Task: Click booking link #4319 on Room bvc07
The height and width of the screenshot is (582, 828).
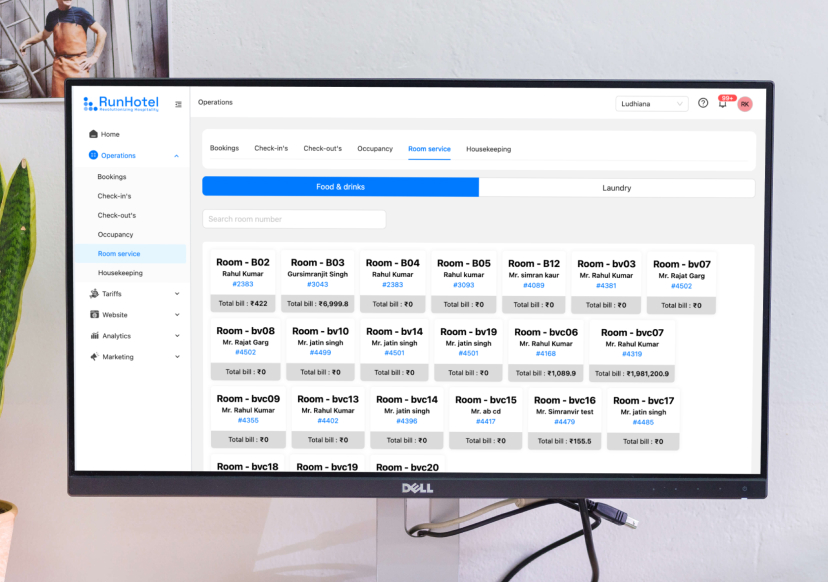Action: 632,354
